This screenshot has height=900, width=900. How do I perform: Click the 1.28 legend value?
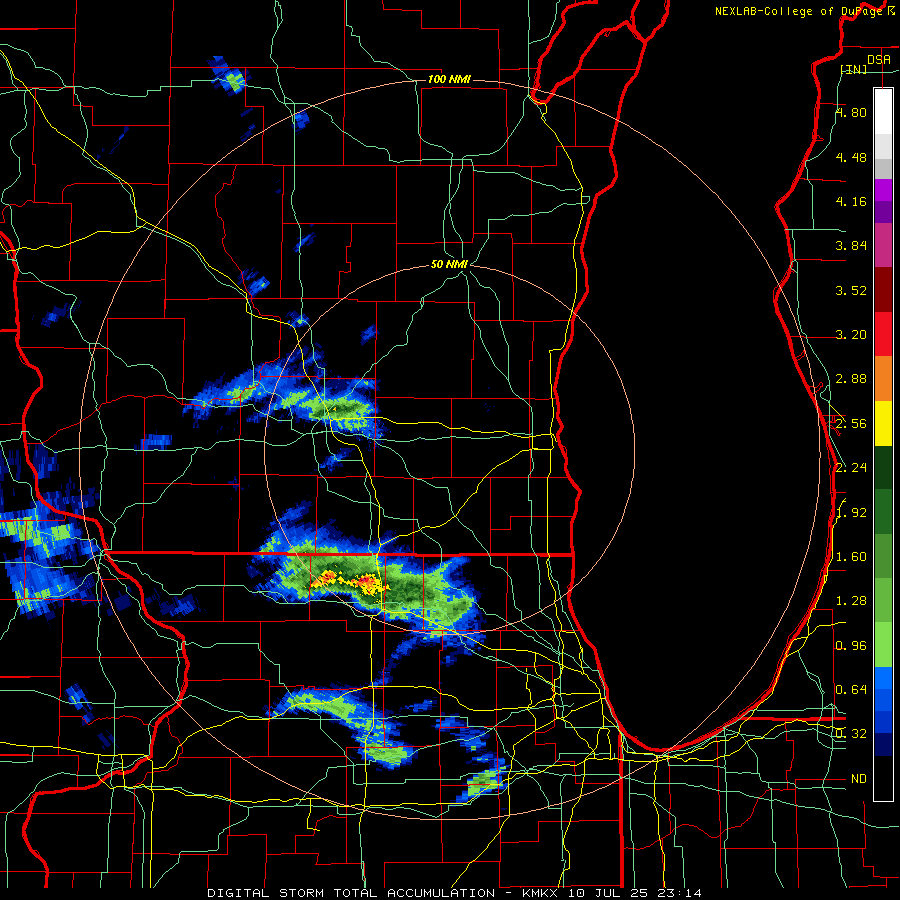(x=851, y=601)
